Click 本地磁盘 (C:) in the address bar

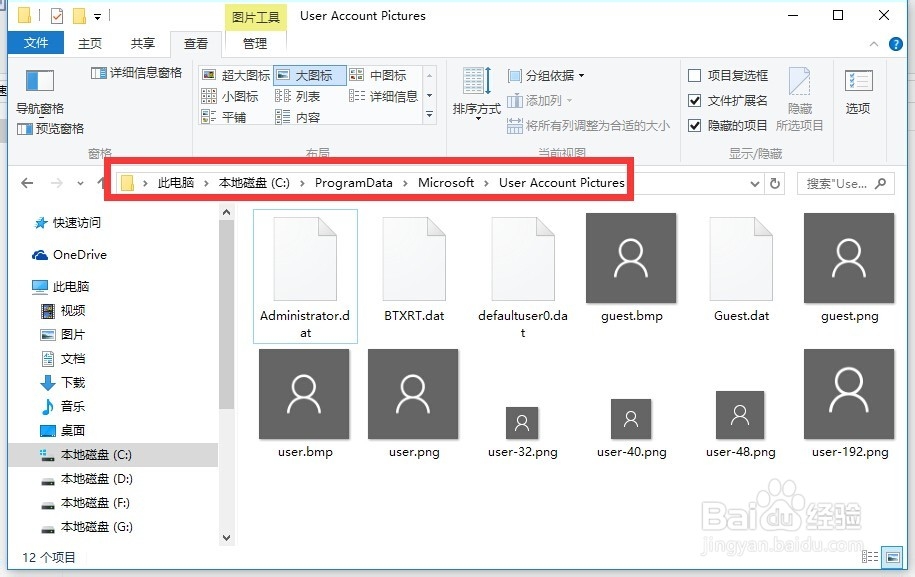254,183
